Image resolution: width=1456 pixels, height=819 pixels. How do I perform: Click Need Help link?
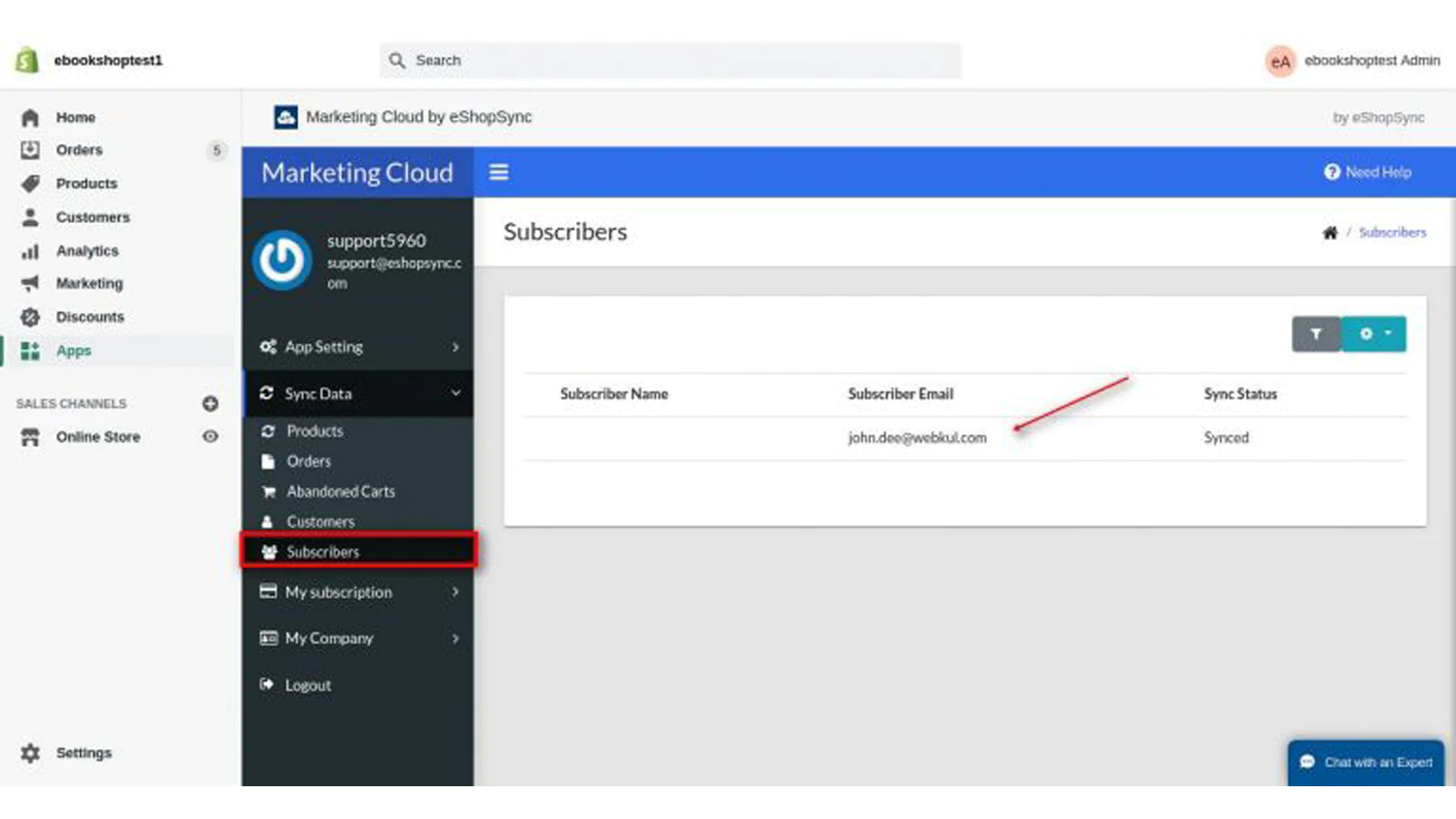(x=1378, y=172)
